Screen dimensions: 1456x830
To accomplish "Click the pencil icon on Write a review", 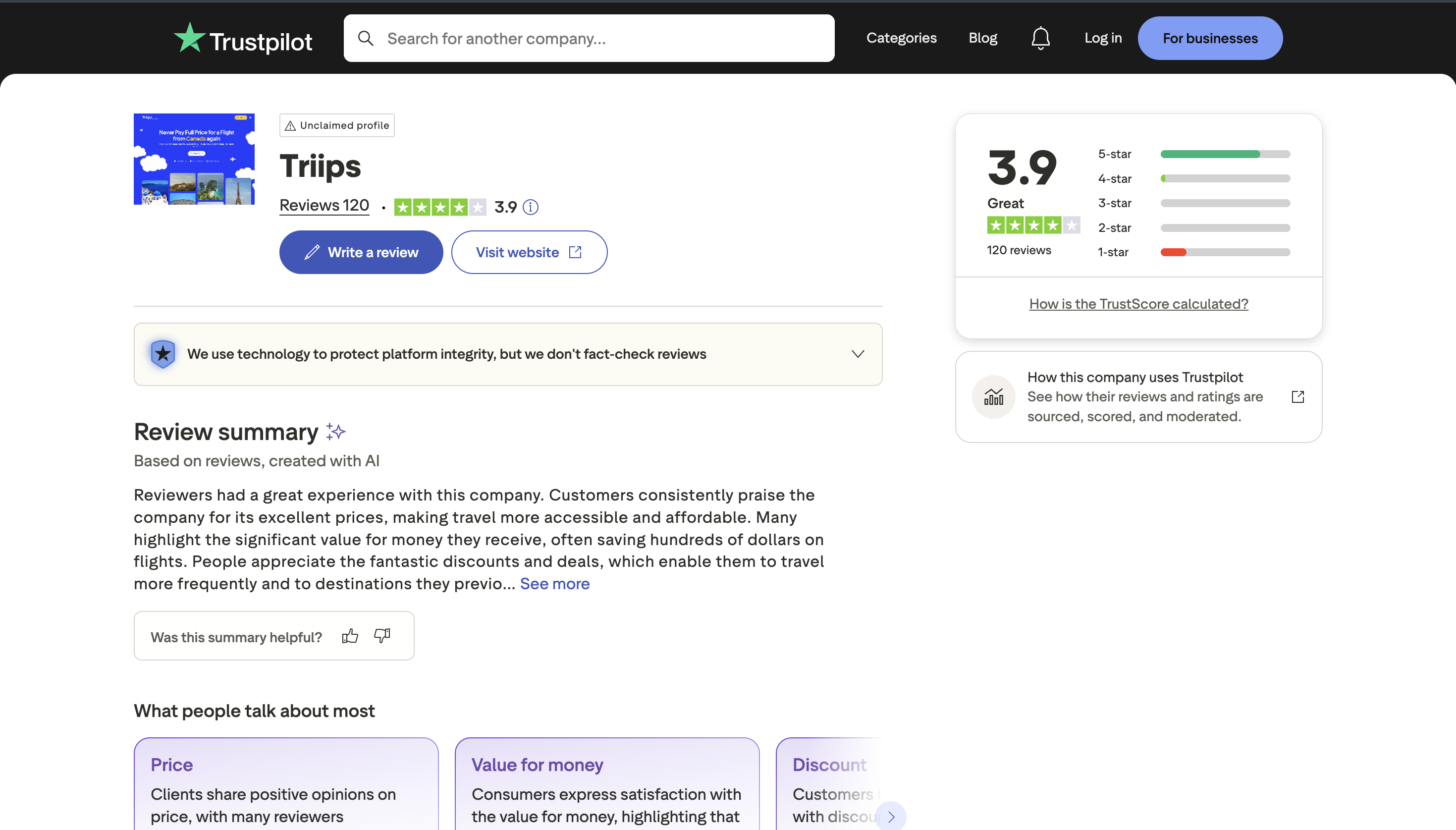I will click(x=312, y=251).
